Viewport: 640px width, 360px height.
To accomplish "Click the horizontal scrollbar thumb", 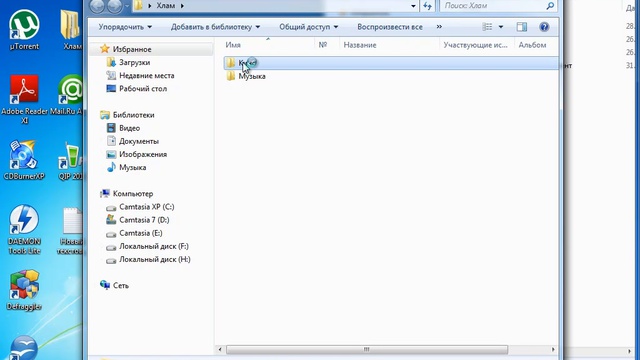I will coord(367,349).
